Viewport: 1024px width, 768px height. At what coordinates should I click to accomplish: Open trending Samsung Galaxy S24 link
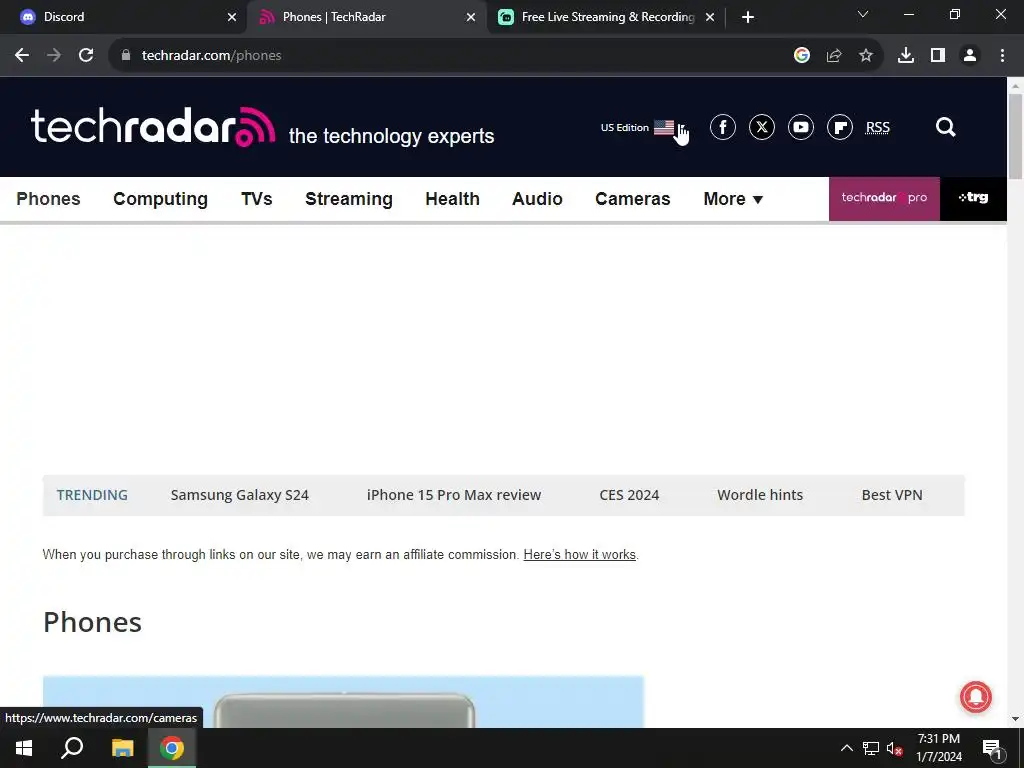point(240,495)
